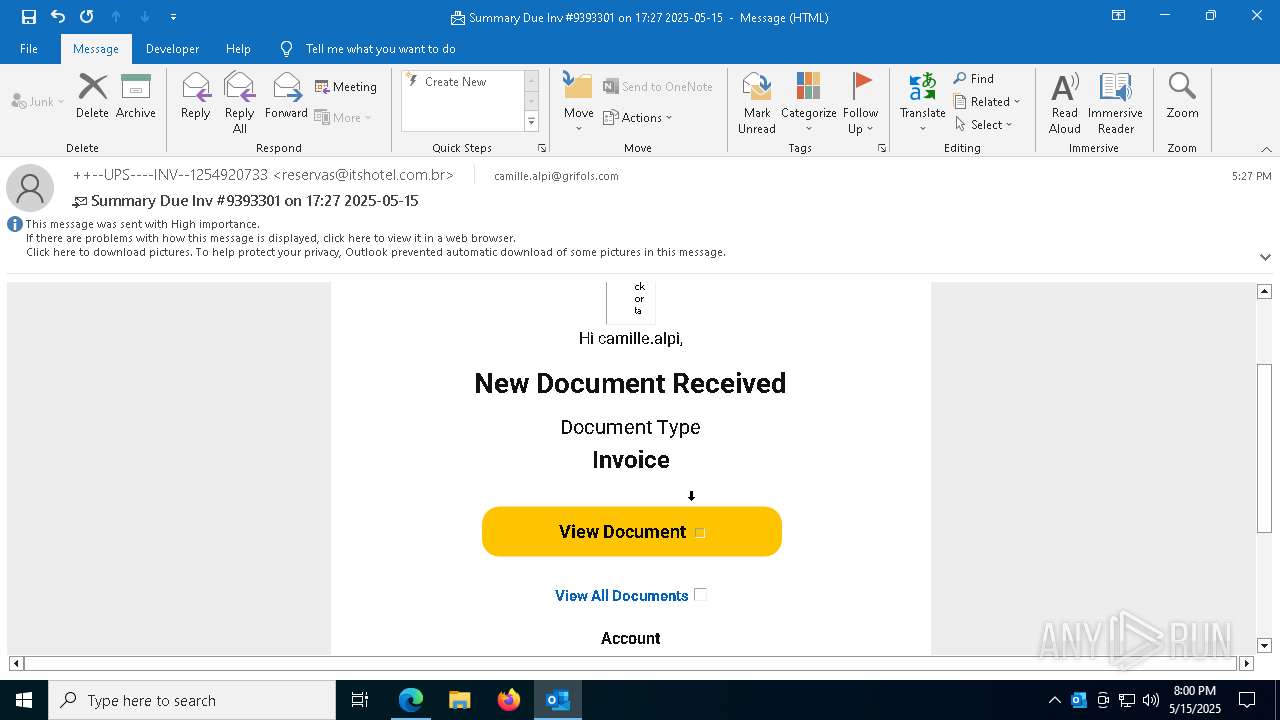Open the Actions dropdown
The height and width of the screenshot is (720, 1280).
638,117
